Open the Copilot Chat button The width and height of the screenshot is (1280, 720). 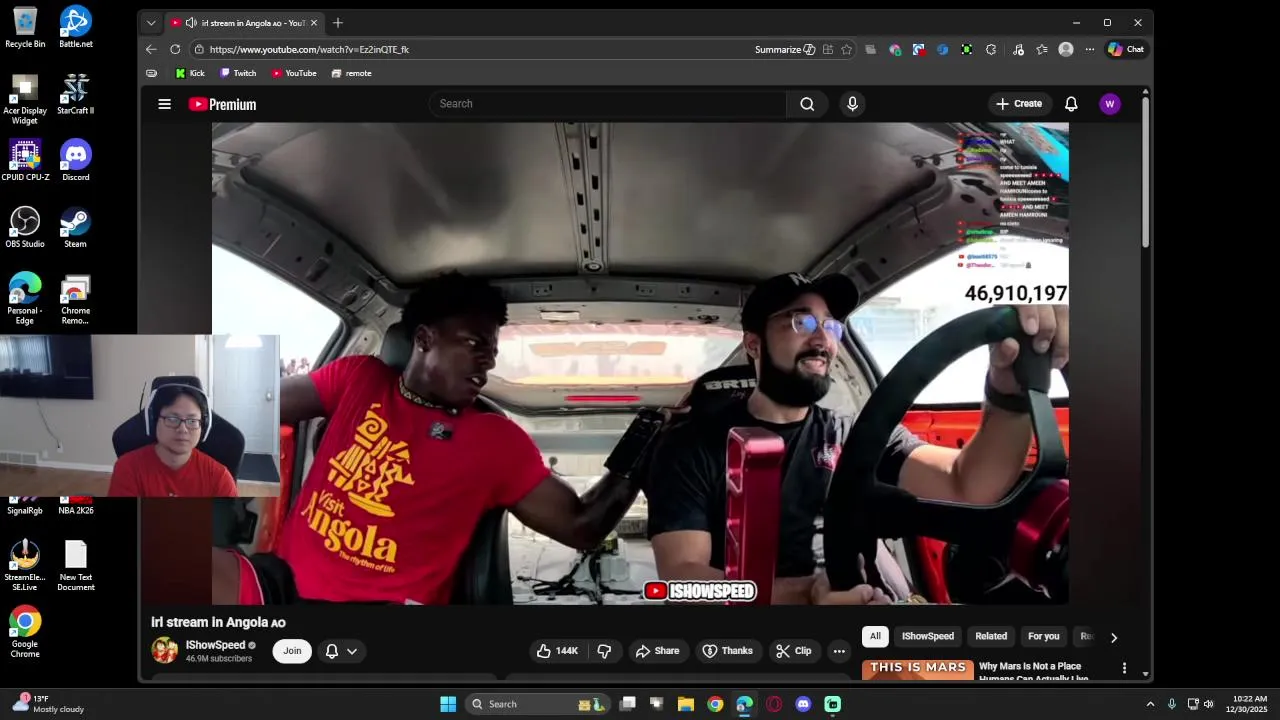[x=1126, y=49]
